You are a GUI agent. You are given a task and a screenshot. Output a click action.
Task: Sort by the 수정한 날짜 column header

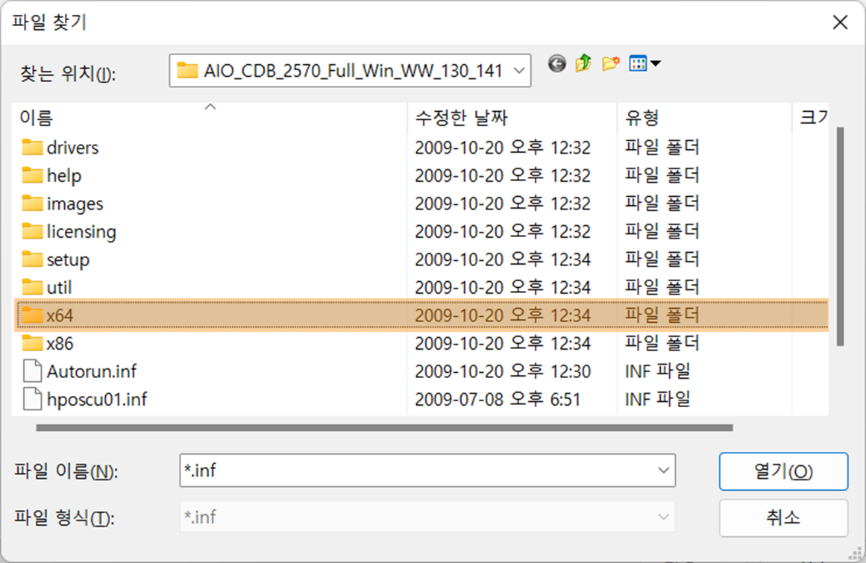[x=513, y=117]
